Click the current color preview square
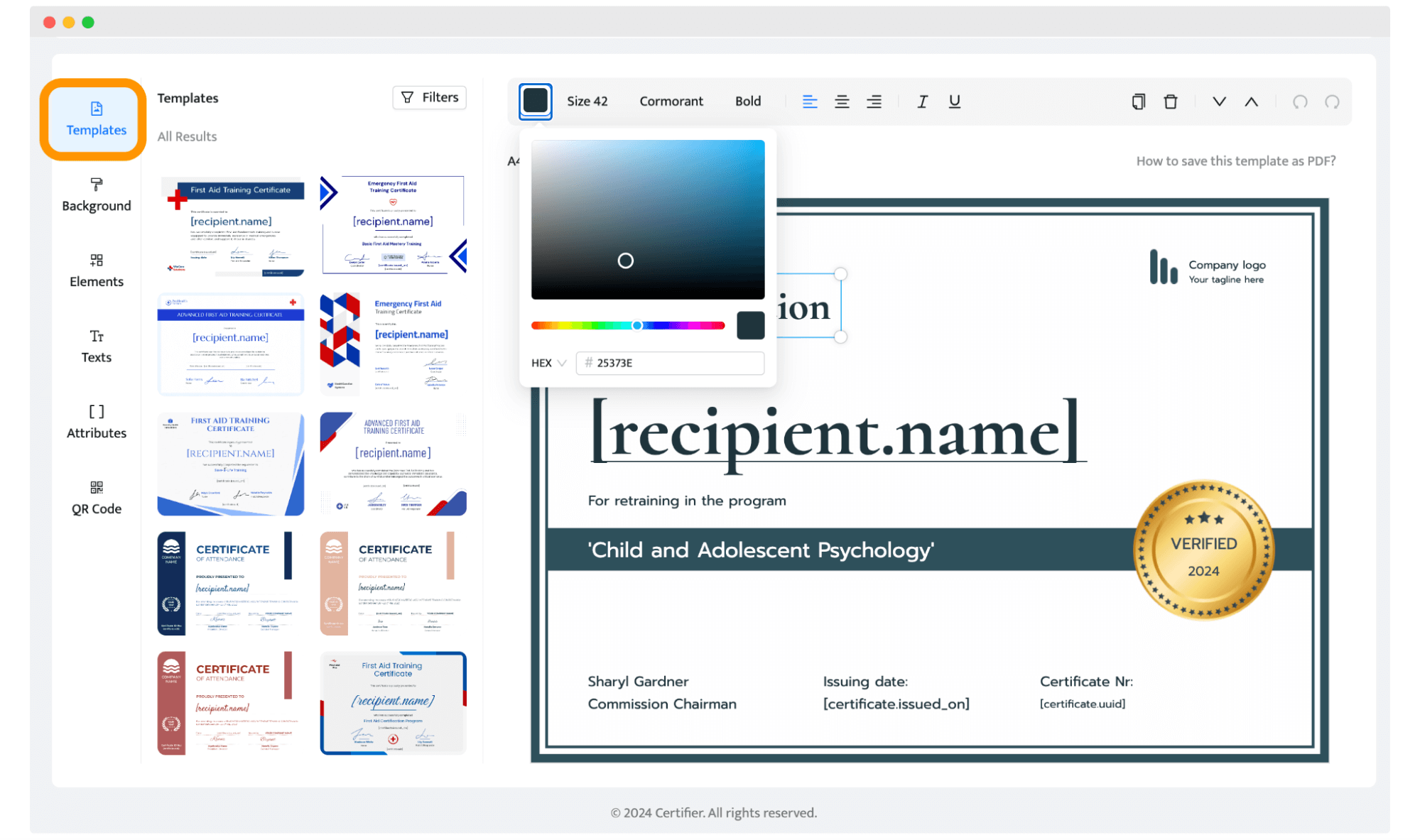The image size is (1420, 840). [750, 325]
